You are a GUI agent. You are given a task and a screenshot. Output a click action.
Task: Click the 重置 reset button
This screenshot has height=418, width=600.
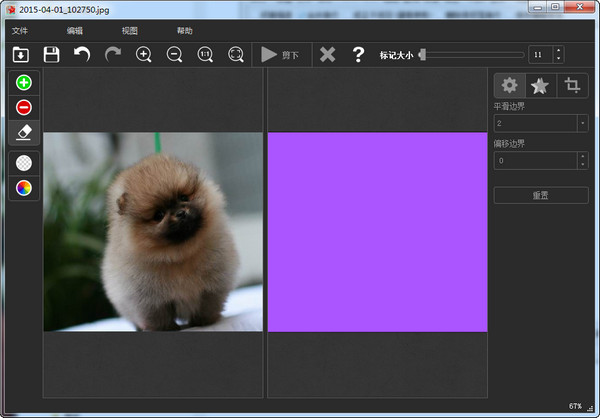tap(541, 195)
